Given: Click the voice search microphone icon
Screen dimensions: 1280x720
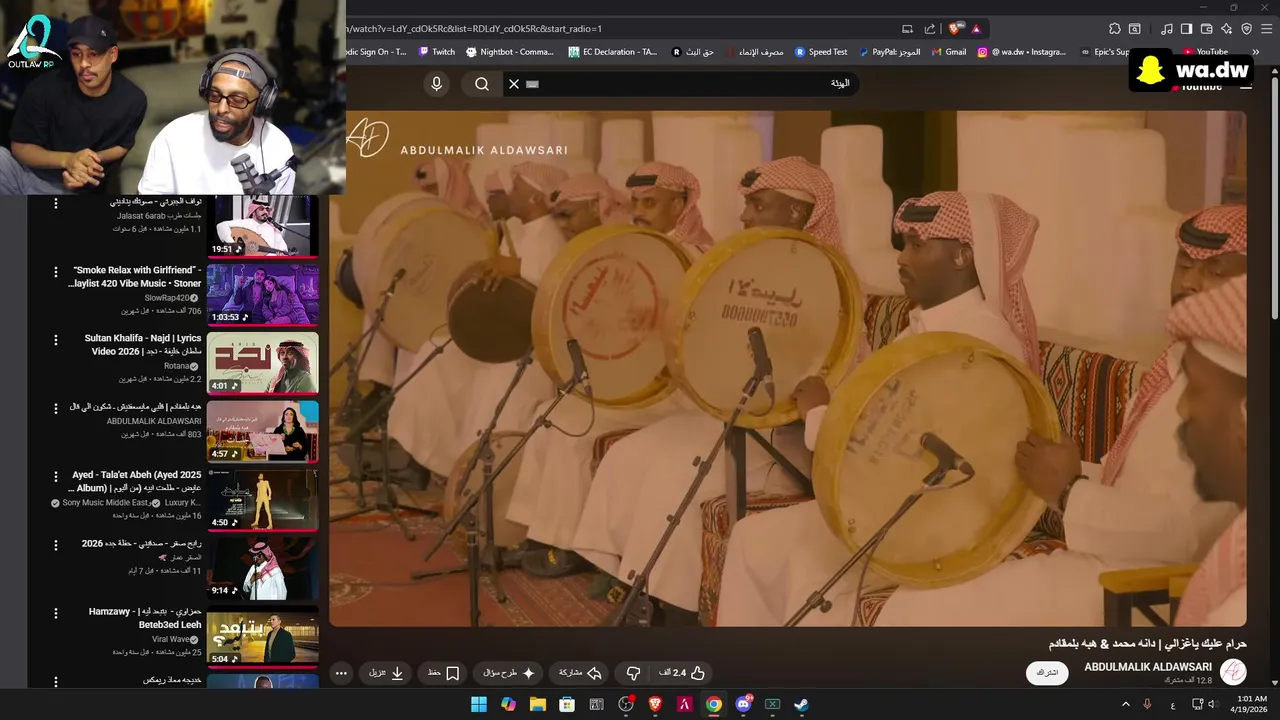Looking at the screenshot, I should click(x=436, y=84).
